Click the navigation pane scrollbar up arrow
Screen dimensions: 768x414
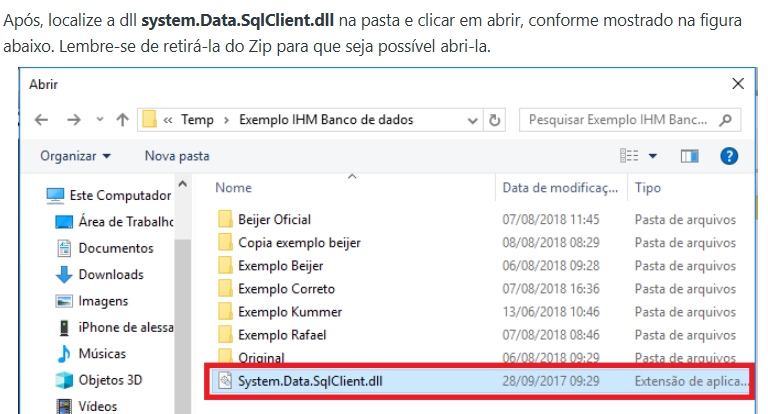point(183,184)
